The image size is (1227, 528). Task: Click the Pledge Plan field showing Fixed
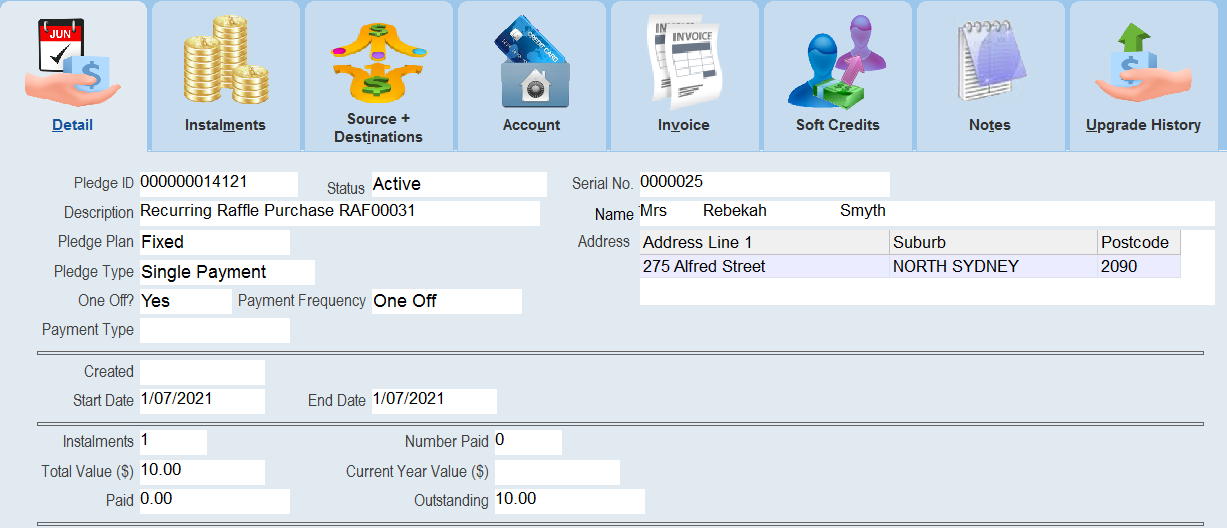tap(214, 242)
